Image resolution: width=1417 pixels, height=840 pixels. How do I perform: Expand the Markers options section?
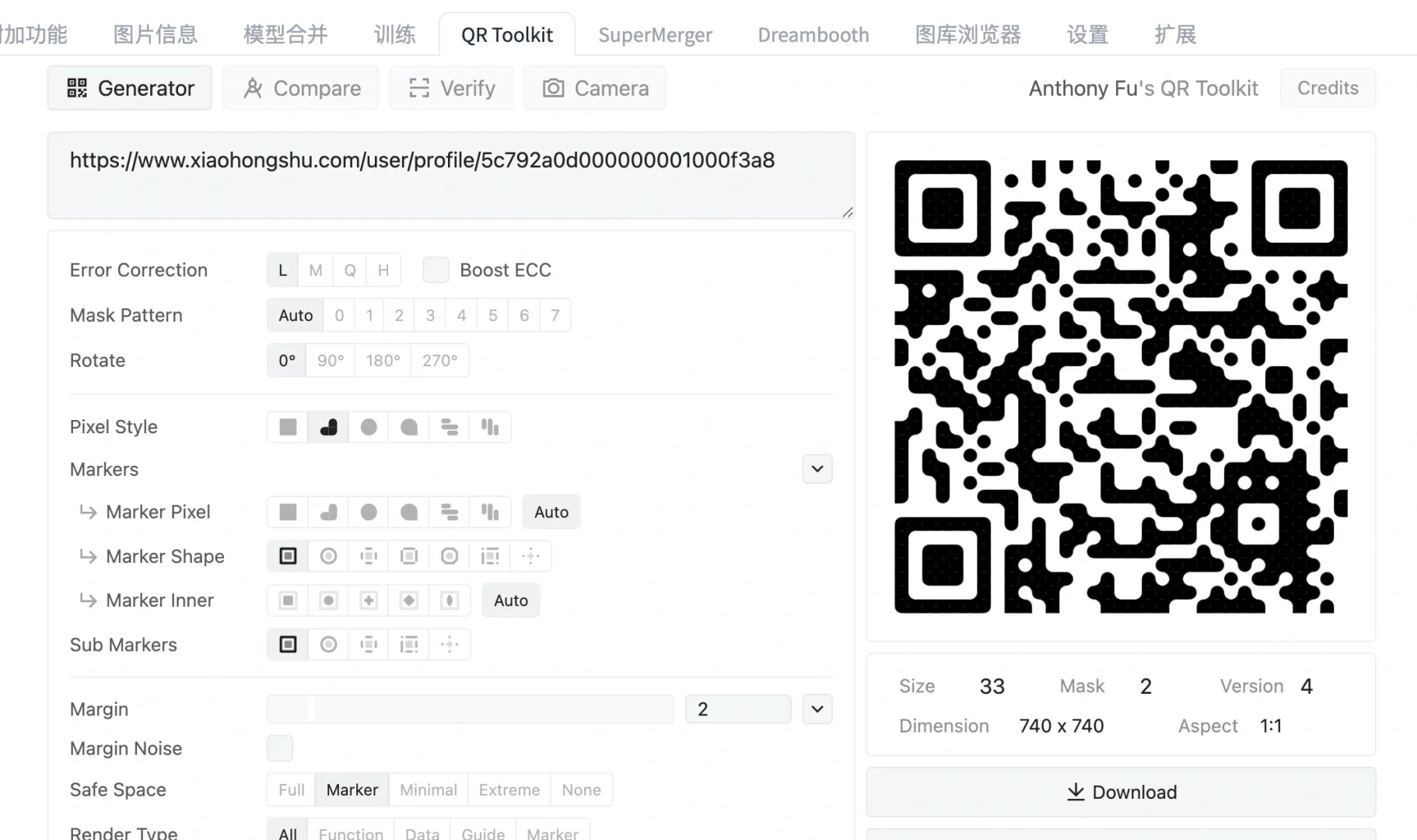(817, 469)
